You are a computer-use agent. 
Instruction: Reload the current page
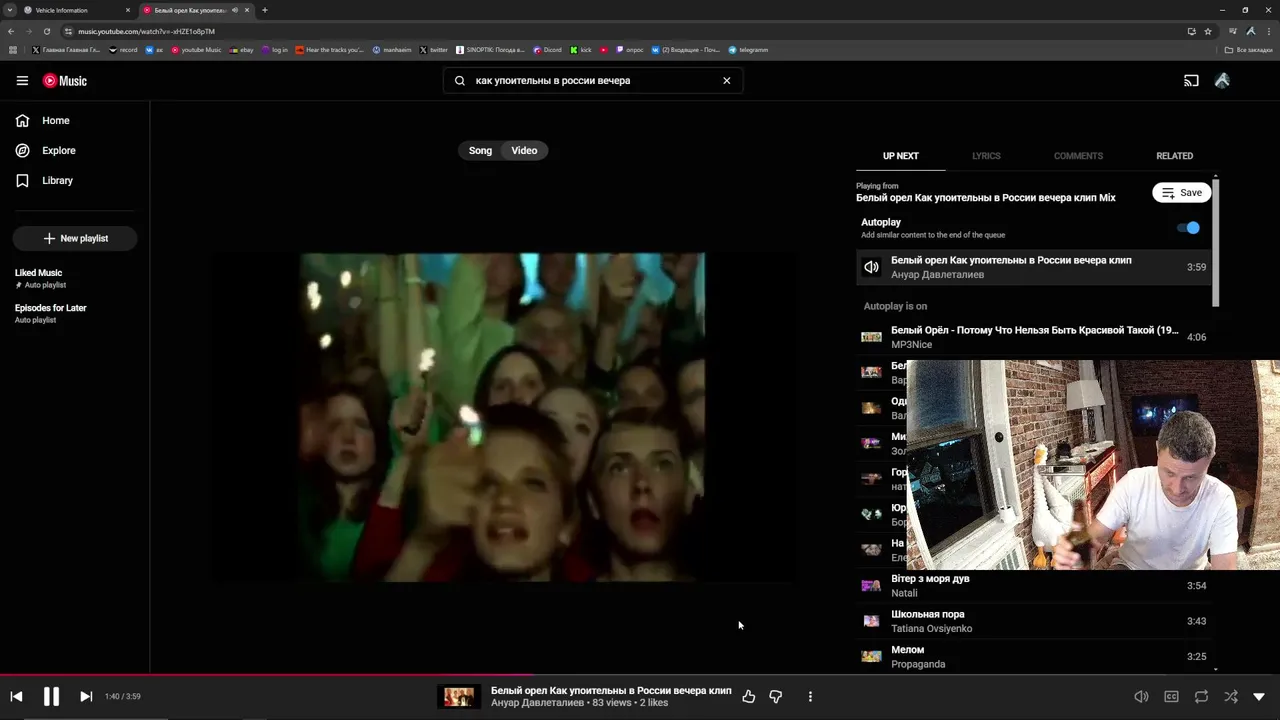coord(47,31)
